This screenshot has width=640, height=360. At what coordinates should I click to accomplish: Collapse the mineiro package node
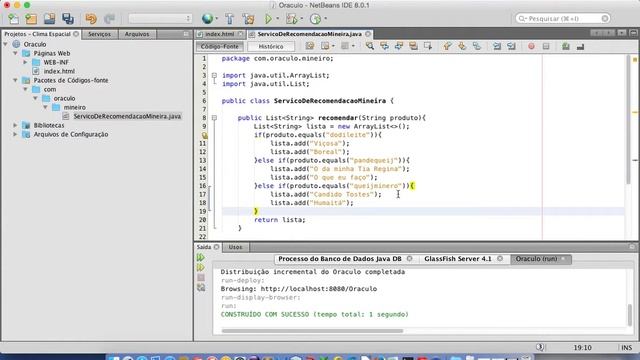45,107
